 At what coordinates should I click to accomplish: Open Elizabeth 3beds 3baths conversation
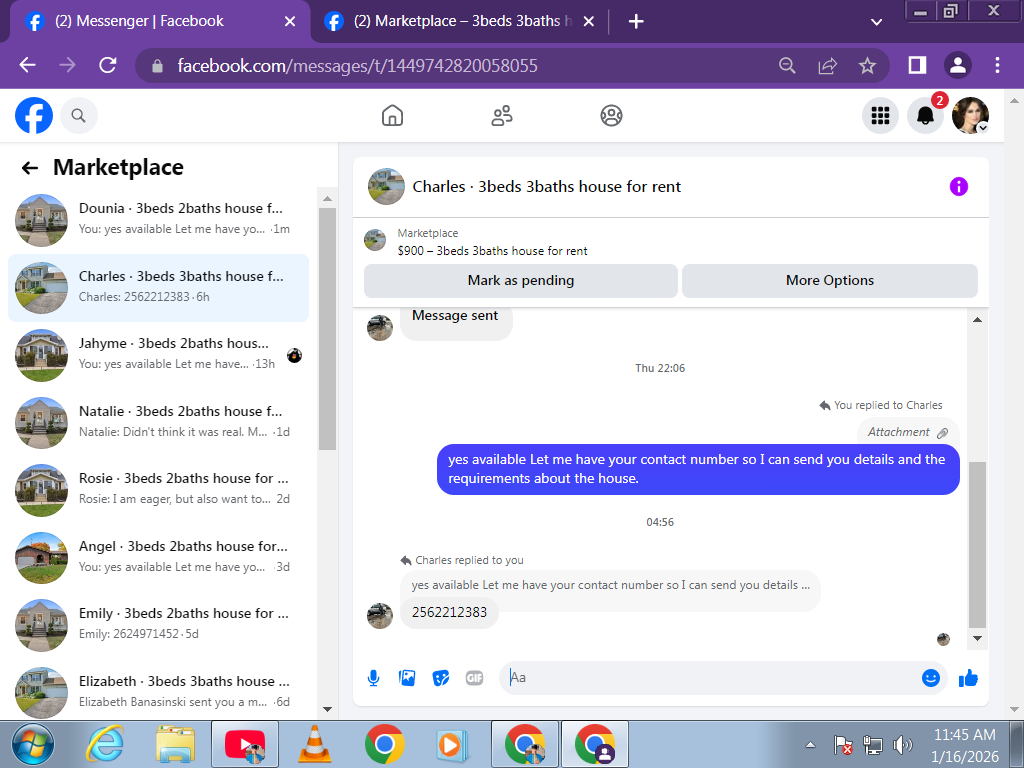coord(159,692)
